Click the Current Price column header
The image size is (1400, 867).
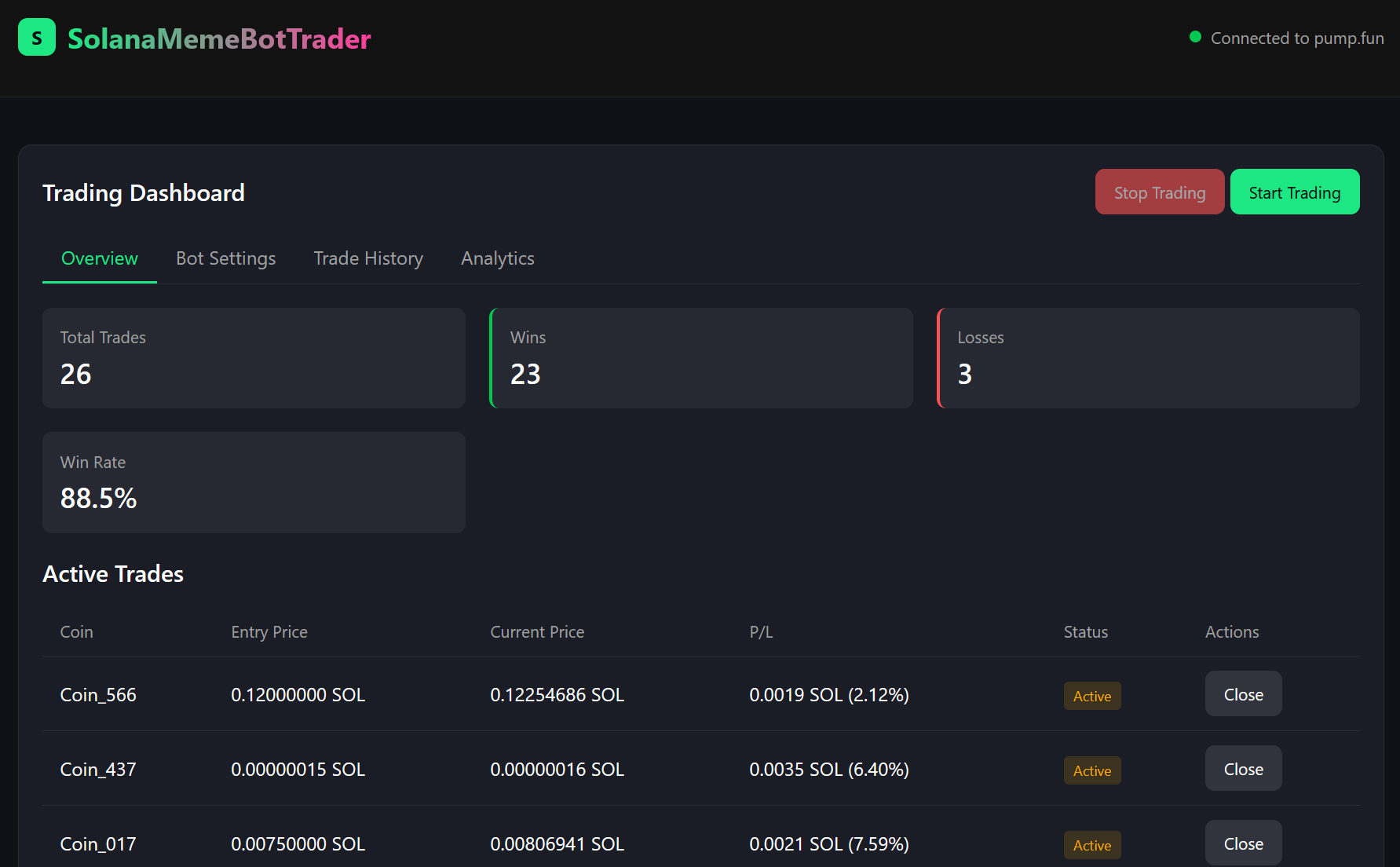[537, 632]
